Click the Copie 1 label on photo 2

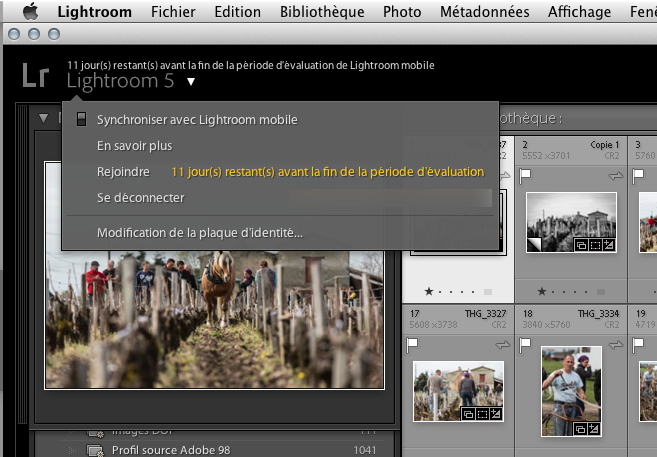coord(605,145)
